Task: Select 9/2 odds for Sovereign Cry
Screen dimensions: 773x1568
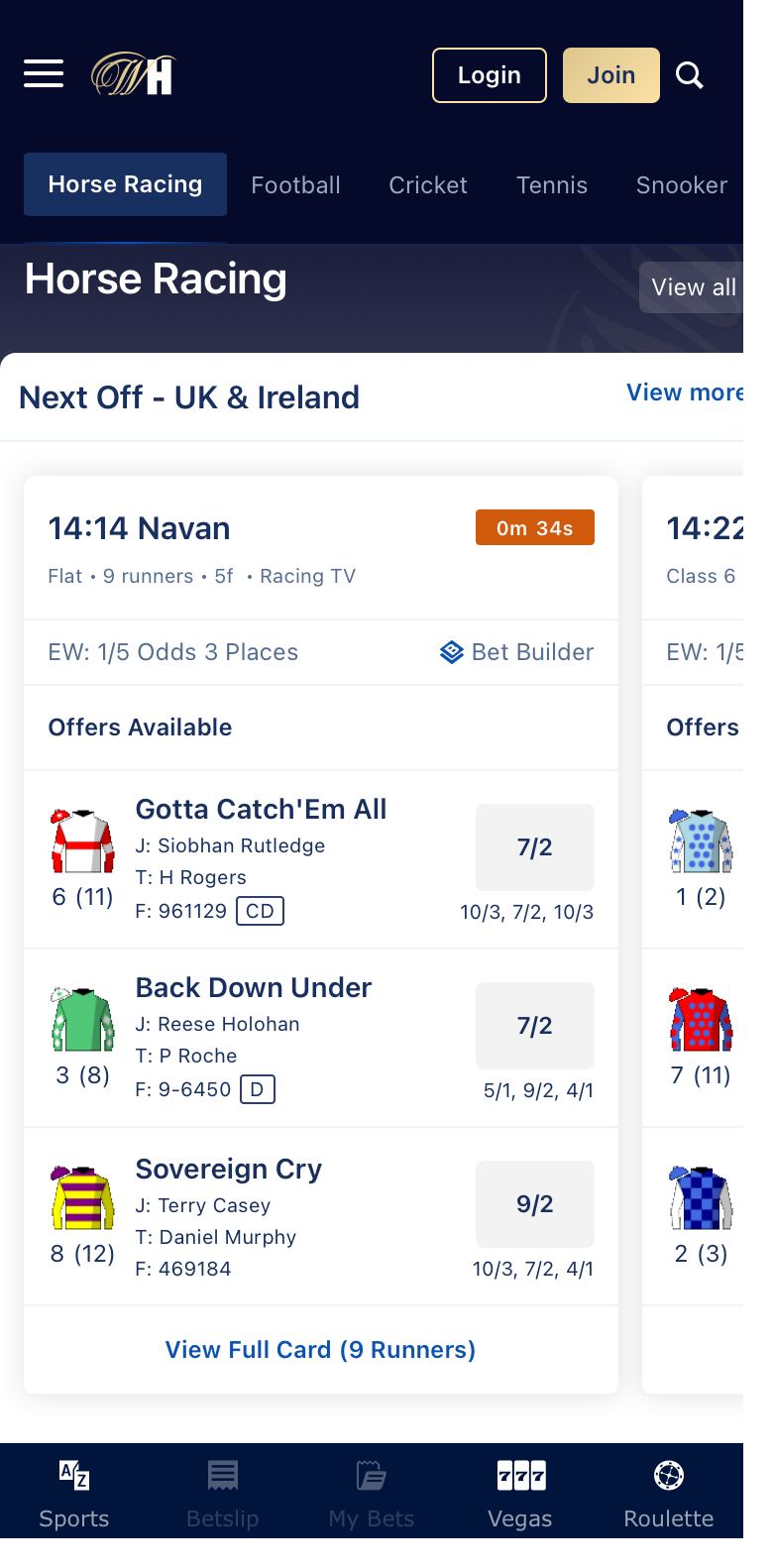Action: tap(535, 1204)
